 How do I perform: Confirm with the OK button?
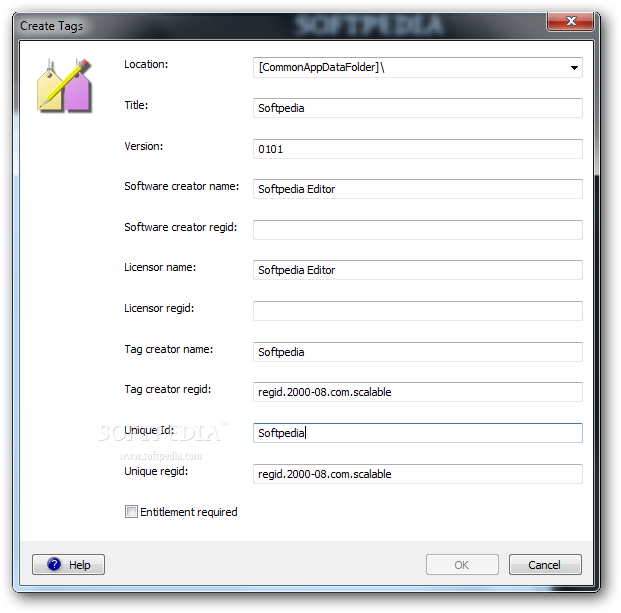coord(462,564)
